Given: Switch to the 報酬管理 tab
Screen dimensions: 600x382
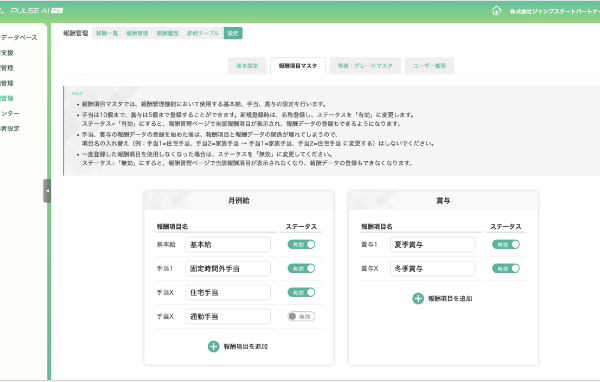Looking at the screenshot, I should point(137,33).
